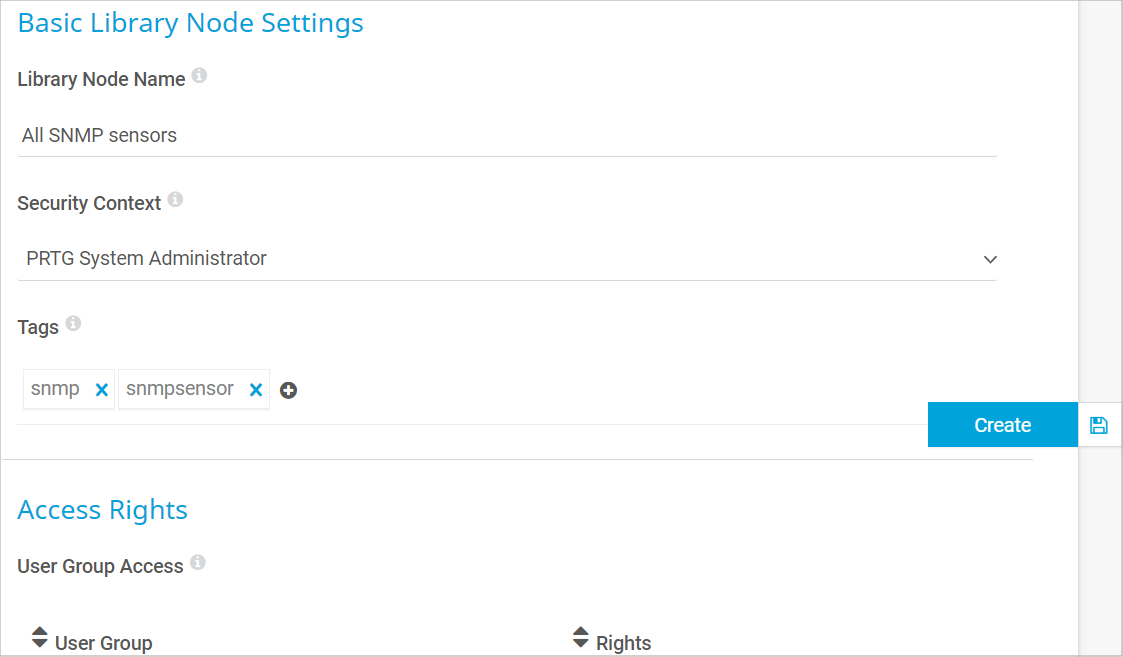Image resolution: width=1123 pixels, height=657 pixels.
Task: Add a new tag with the plus icon
Action: tap(288, 390)
